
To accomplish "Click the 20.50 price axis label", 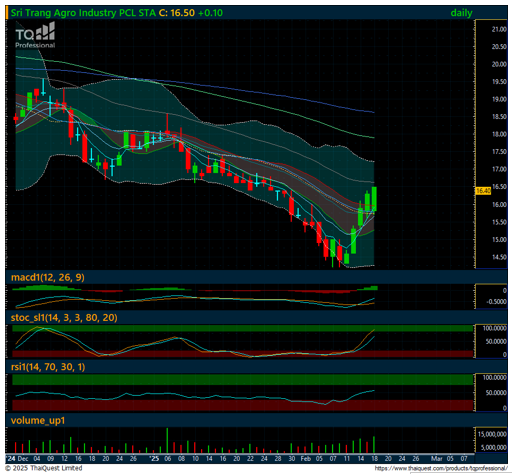I will click(499, 47).
